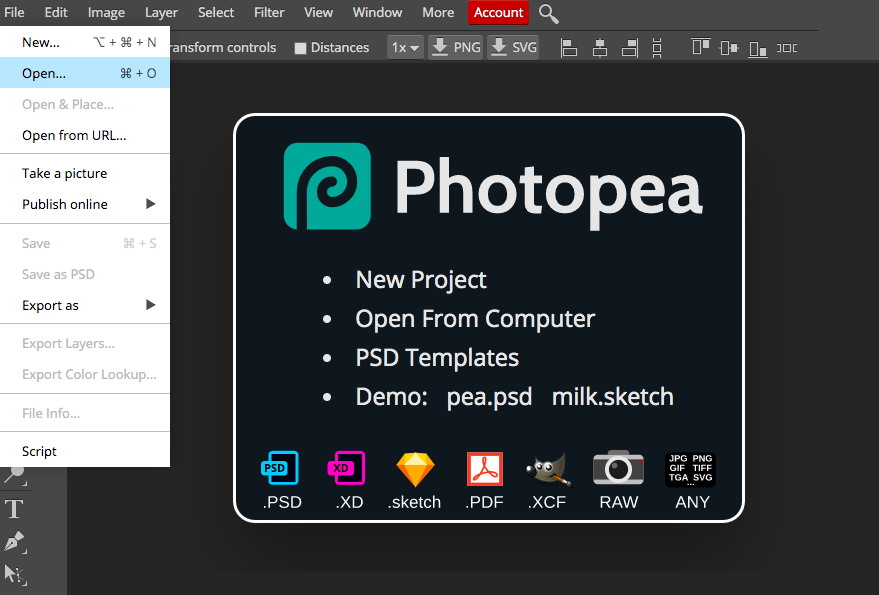Select the Path Select arrow tool
This screenshot has height=595, width=879.
pyautogui.click(x=15, y=574)
